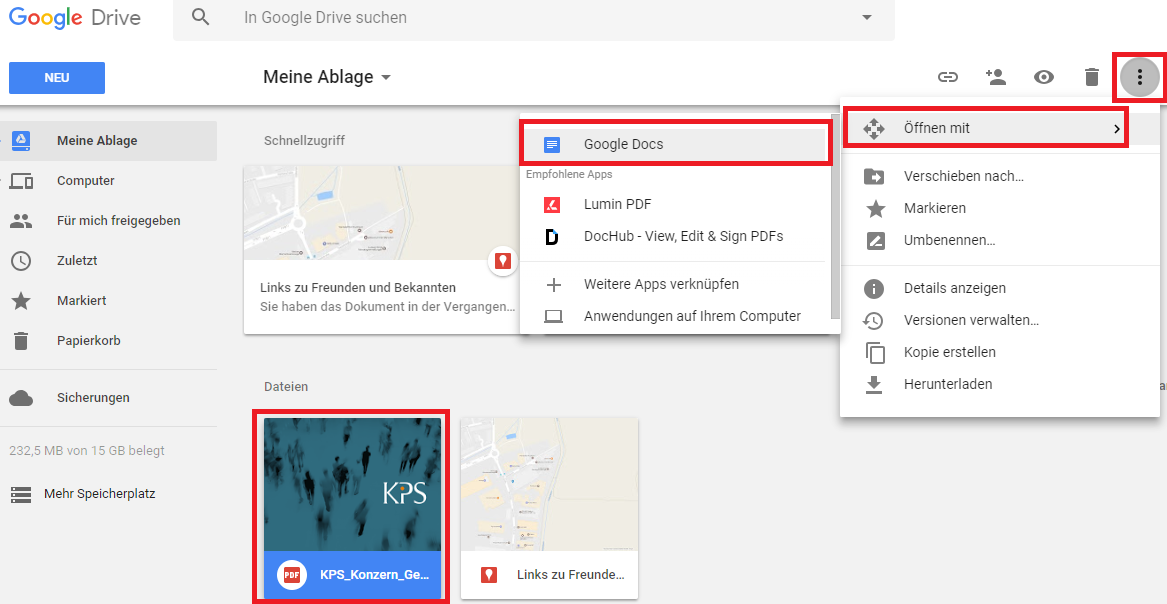Open 'Links zu Freunden und Bekannten' quick access card
This screenshot has width=1167, height=604.
pos(381,250)
